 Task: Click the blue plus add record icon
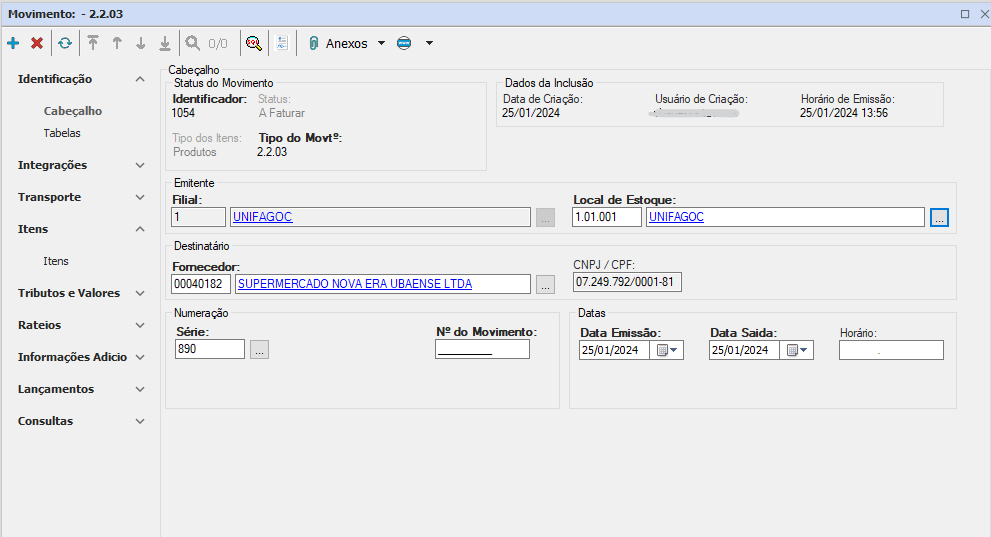(13, 43)
